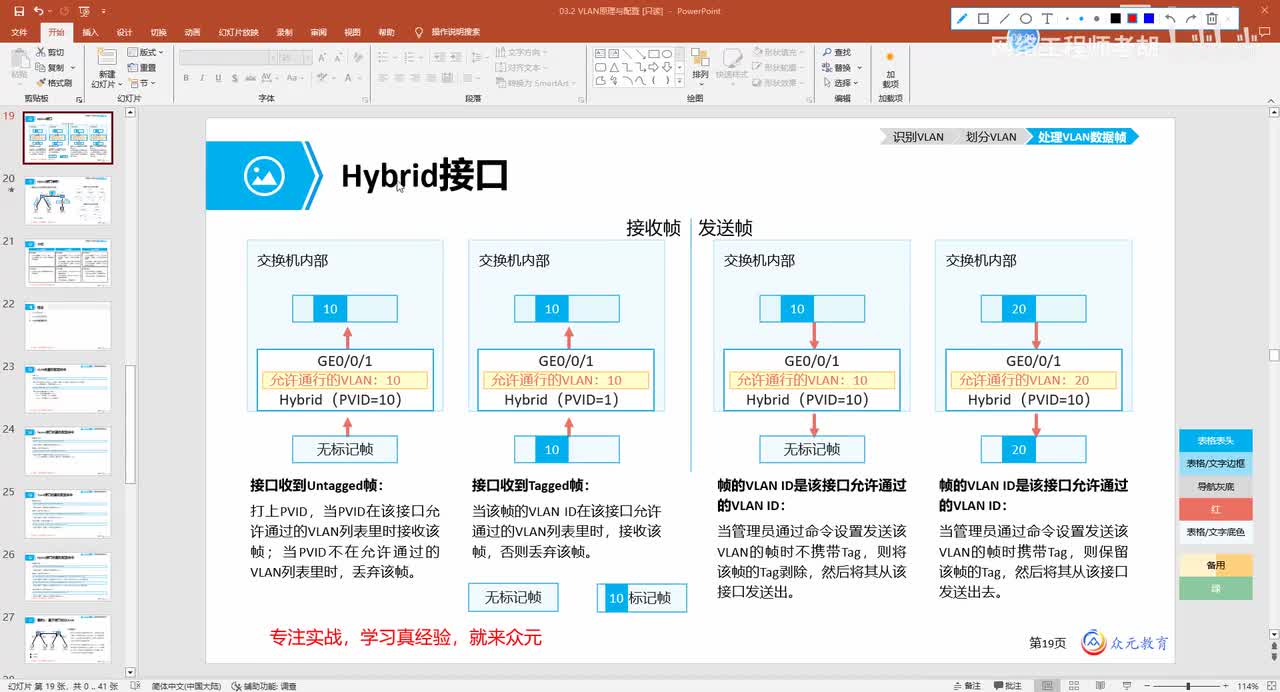The height and width of the screenshot is (692, 1280).
Task: Click Format Painter (格式刷)
Action: (x=53, y=82)
